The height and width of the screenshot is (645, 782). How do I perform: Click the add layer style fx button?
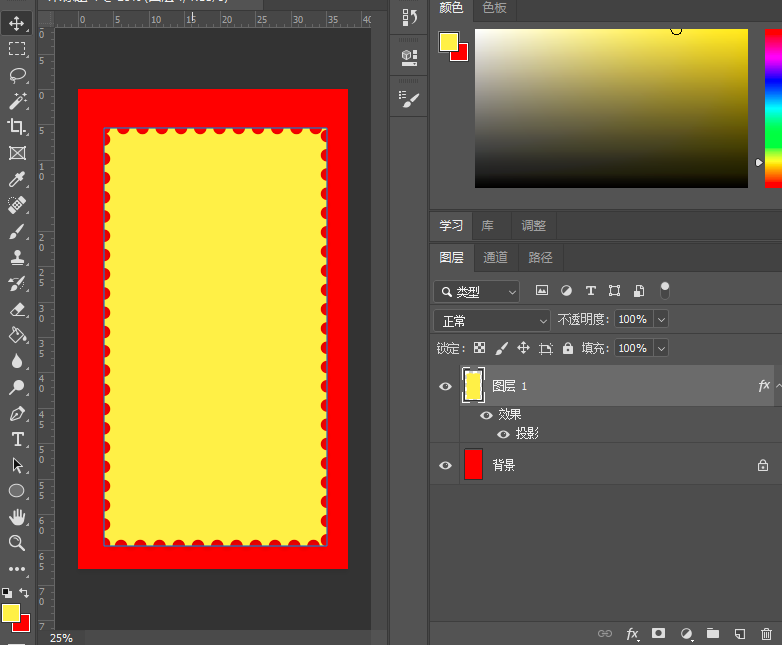(x=632, y=634)
